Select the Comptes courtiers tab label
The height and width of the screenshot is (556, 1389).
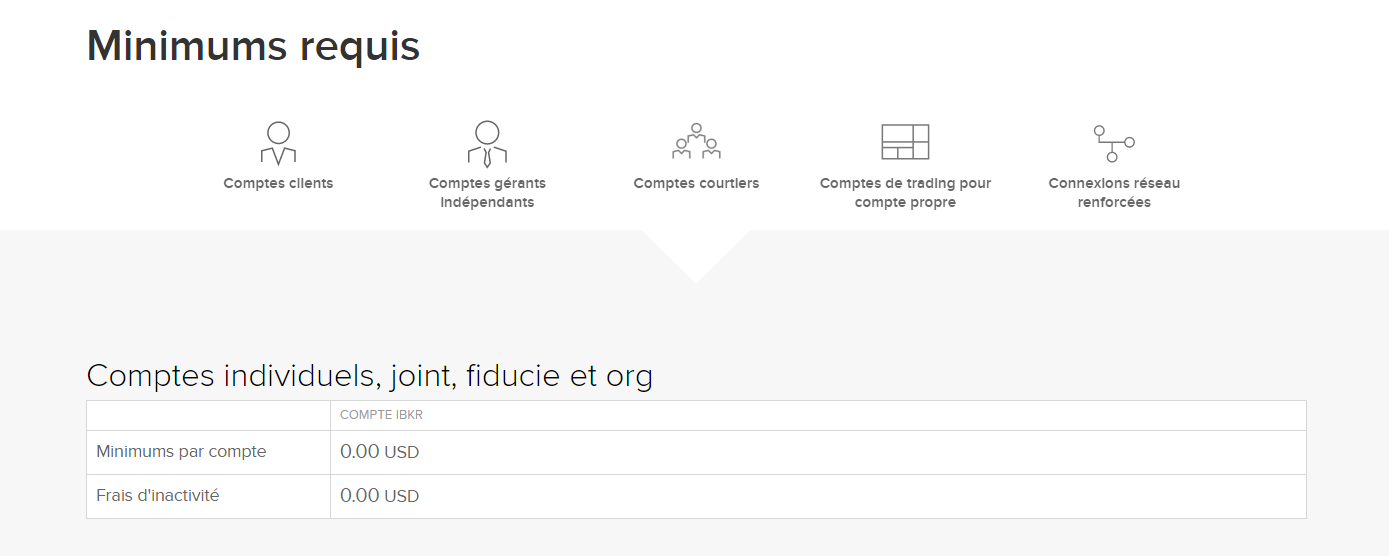[696, 183]
